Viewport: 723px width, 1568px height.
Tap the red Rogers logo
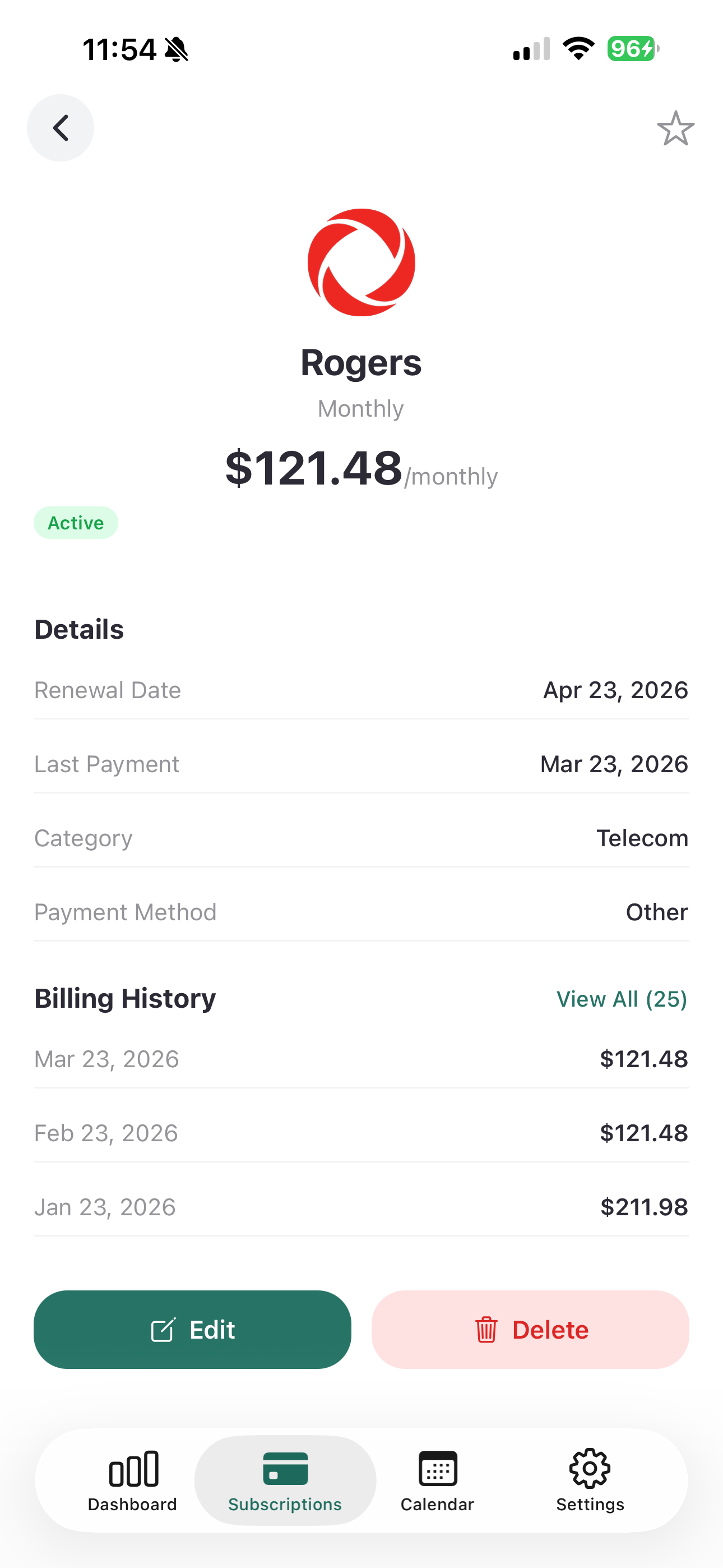(361, 262)
